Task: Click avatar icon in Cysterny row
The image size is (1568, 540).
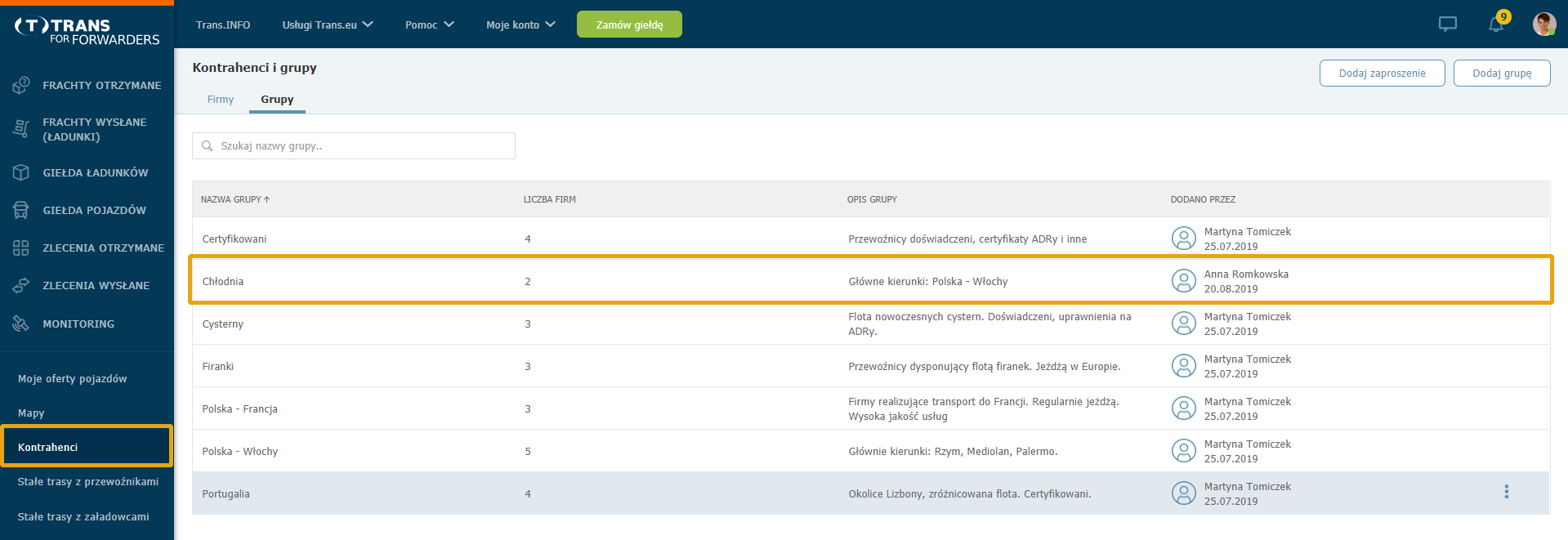Action: pyautogui.click(x=1184, y=324)
